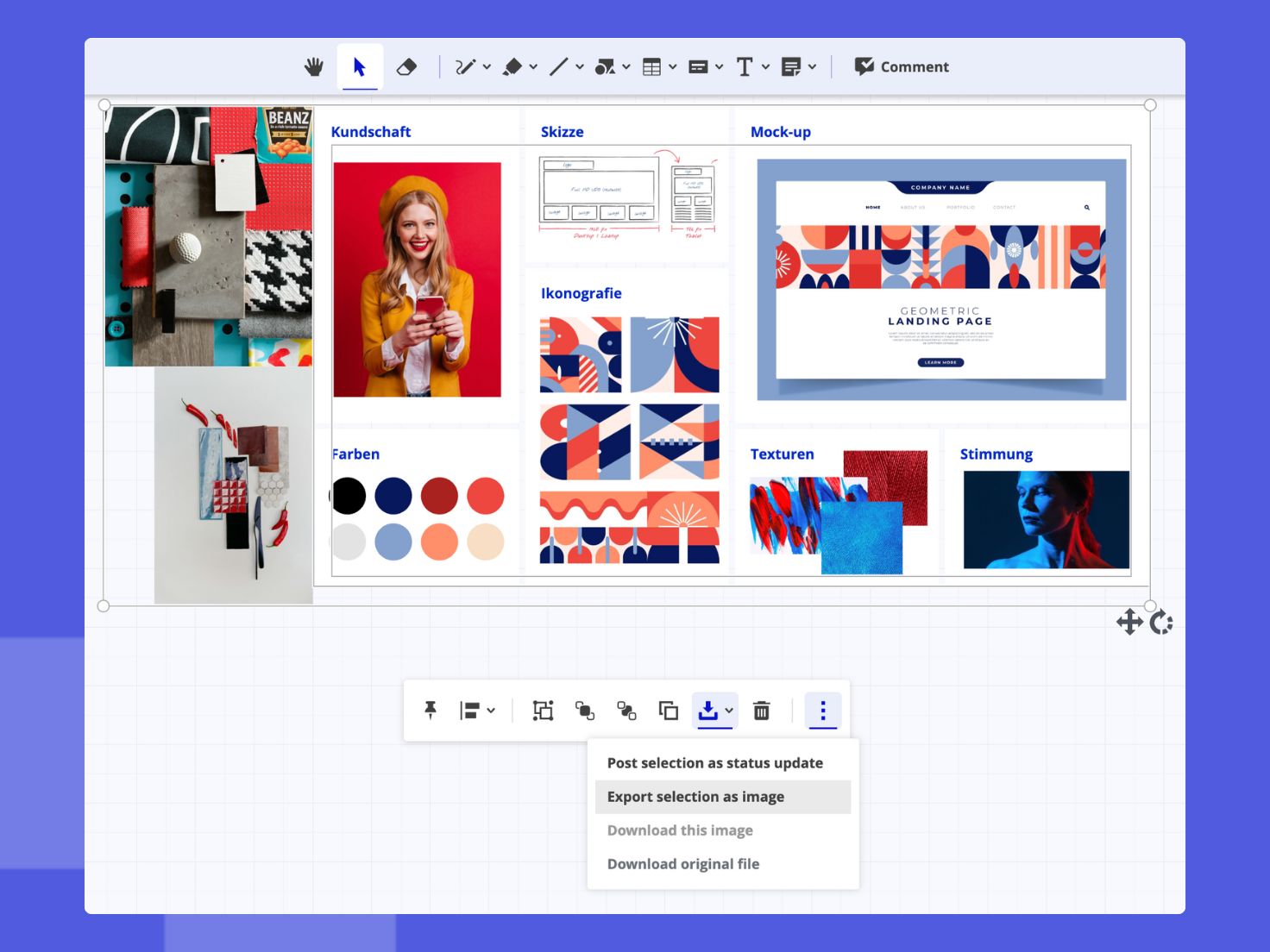
Task: Expand the shapes tool dropdown arrow
Action: 626,67
